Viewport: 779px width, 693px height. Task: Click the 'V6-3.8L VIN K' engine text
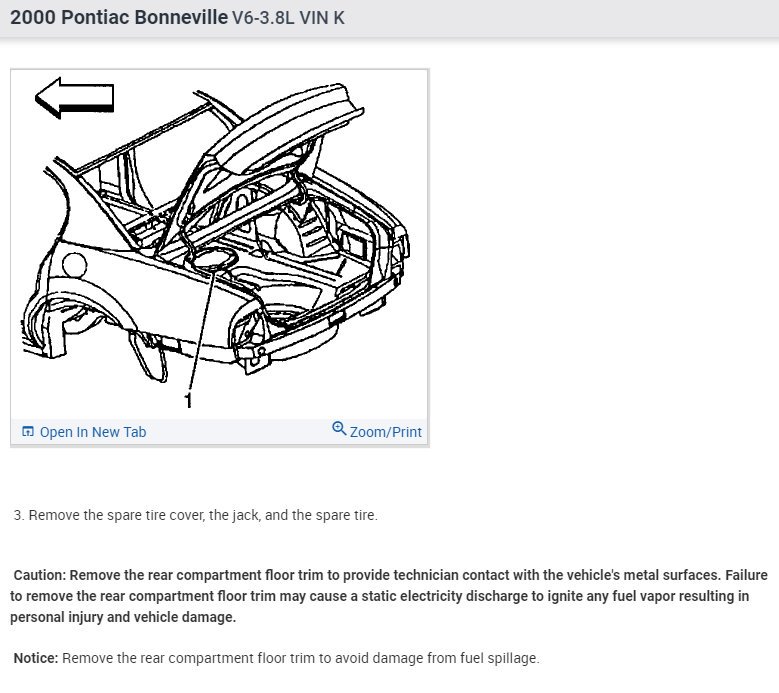tap(288, 18)
